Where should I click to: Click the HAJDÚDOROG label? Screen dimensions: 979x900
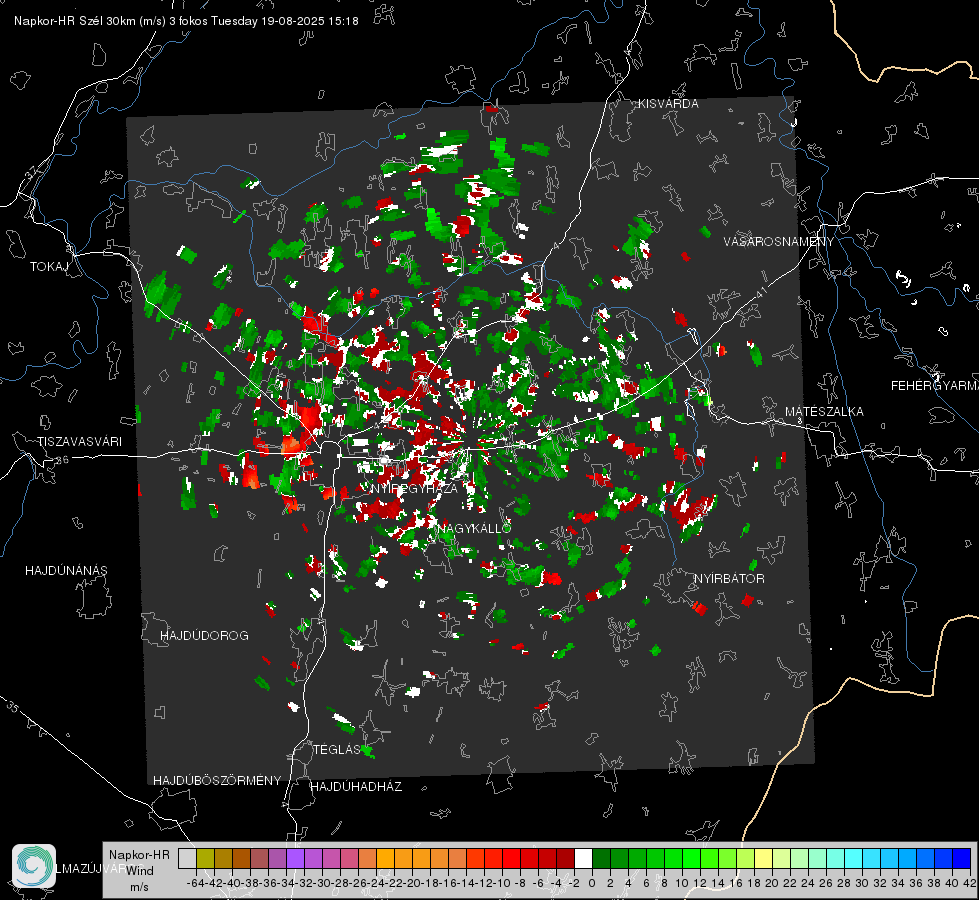coord(204,636)
